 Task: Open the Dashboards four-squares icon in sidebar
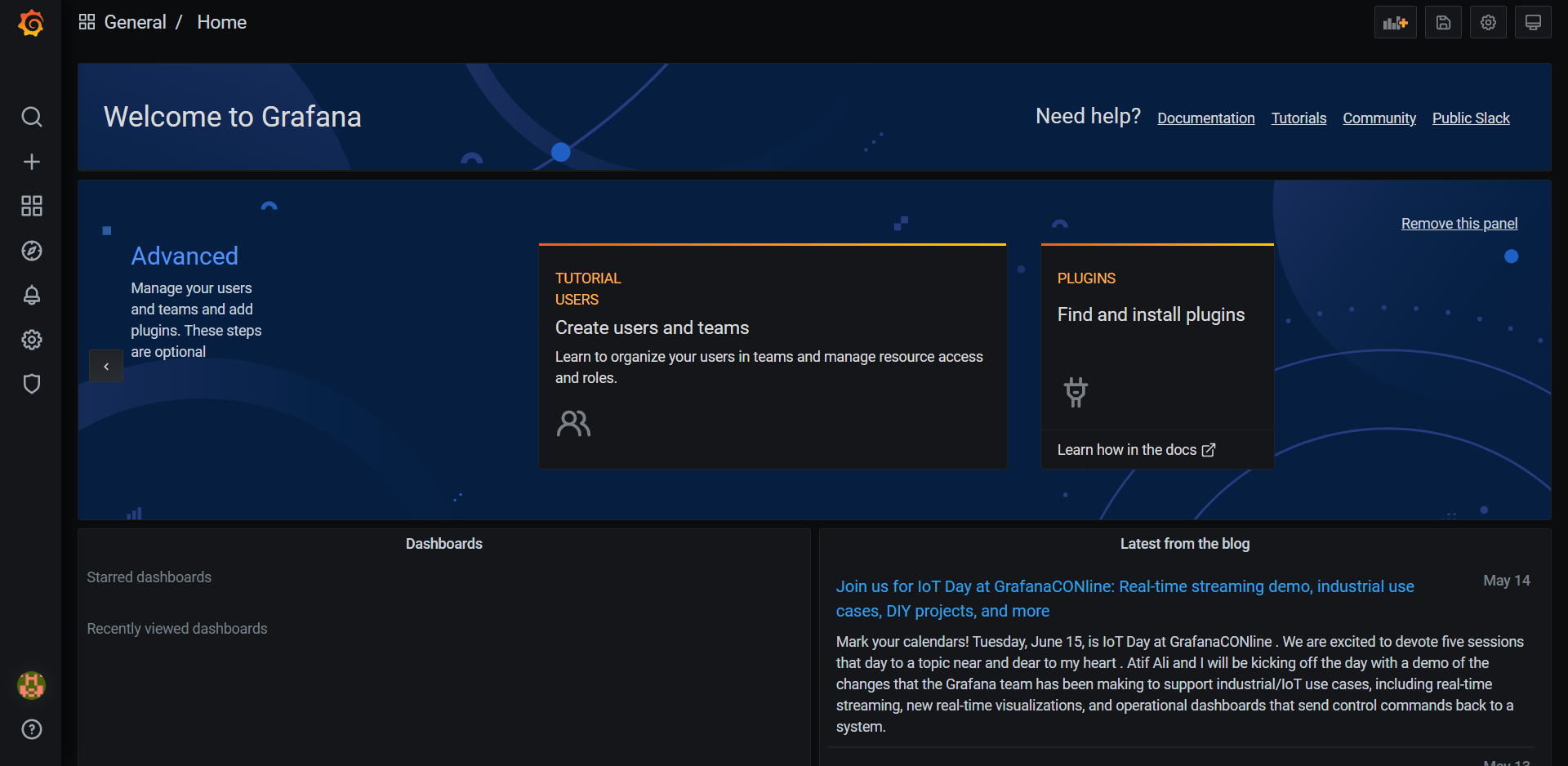[31, 206]
